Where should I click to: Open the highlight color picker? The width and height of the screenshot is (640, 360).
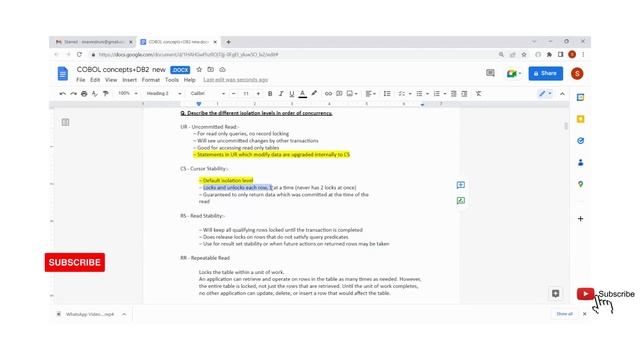[314, 94]
